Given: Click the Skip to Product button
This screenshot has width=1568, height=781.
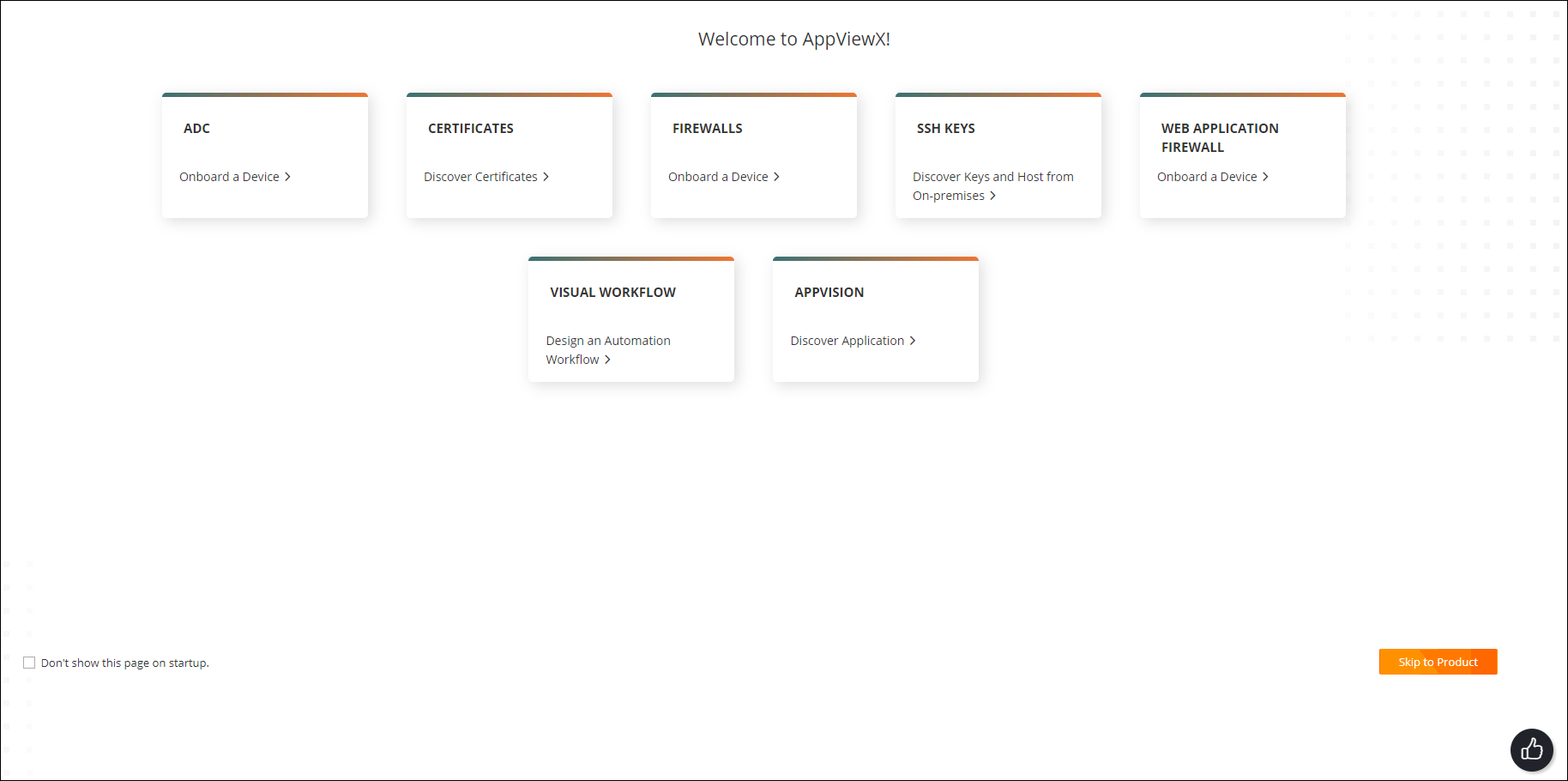Looking at the screenshot, I should tap(1438, 662).
